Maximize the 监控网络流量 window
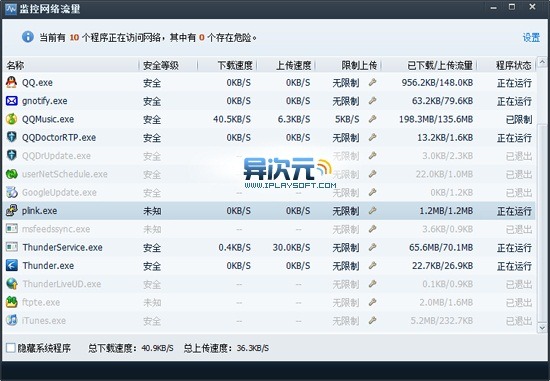The image size is (550, 381). (512, 7)
